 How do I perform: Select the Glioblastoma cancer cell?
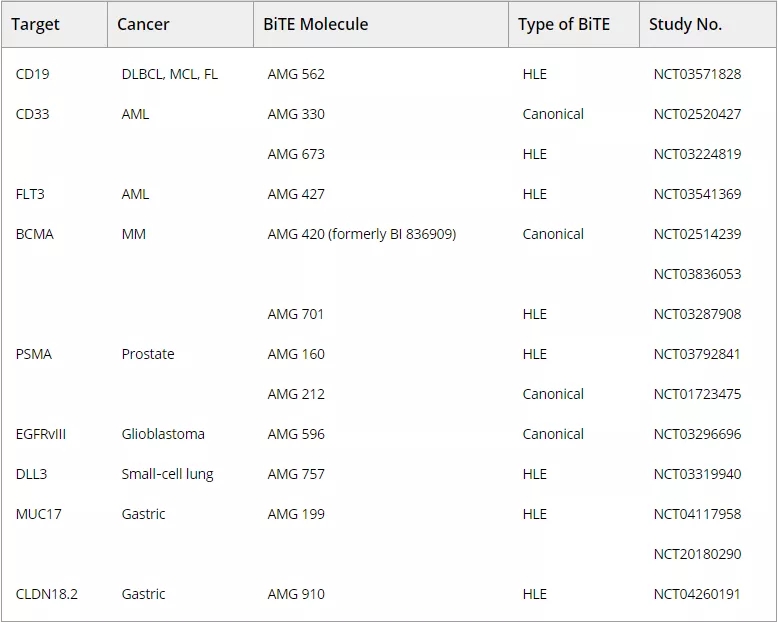pos(163,434)
